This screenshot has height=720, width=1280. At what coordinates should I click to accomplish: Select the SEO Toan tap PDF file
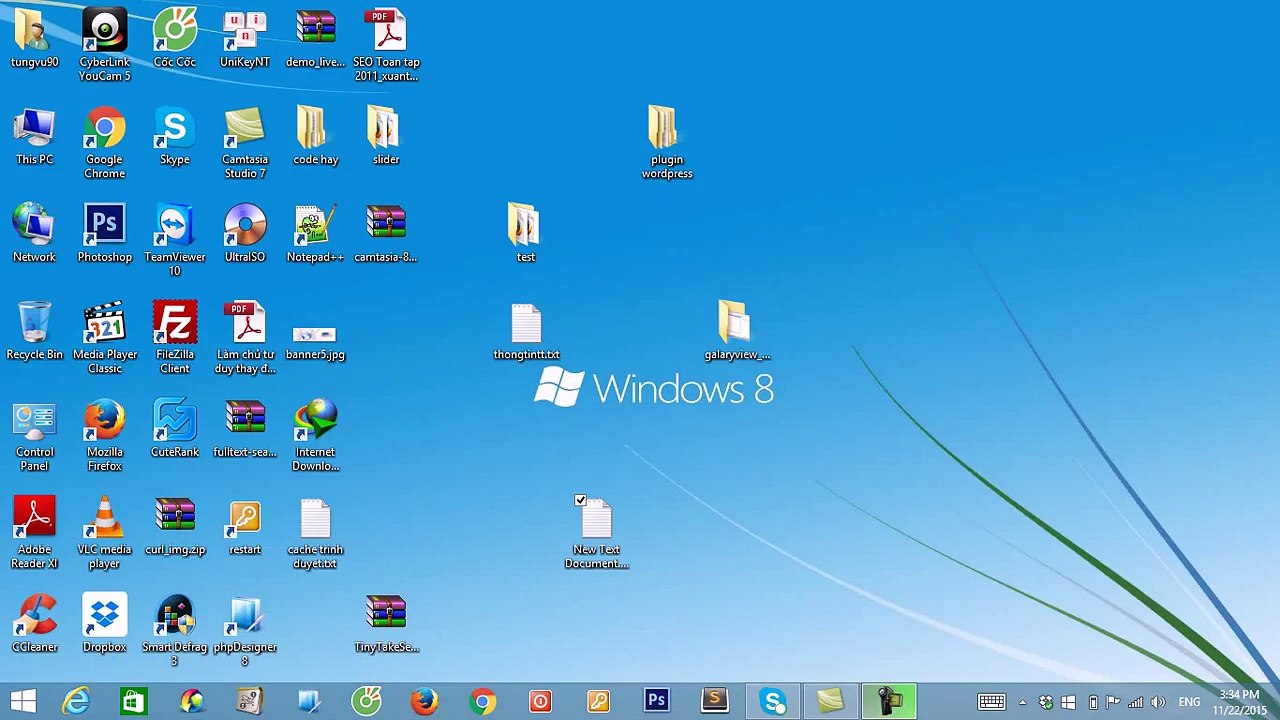tap(386, 45)
